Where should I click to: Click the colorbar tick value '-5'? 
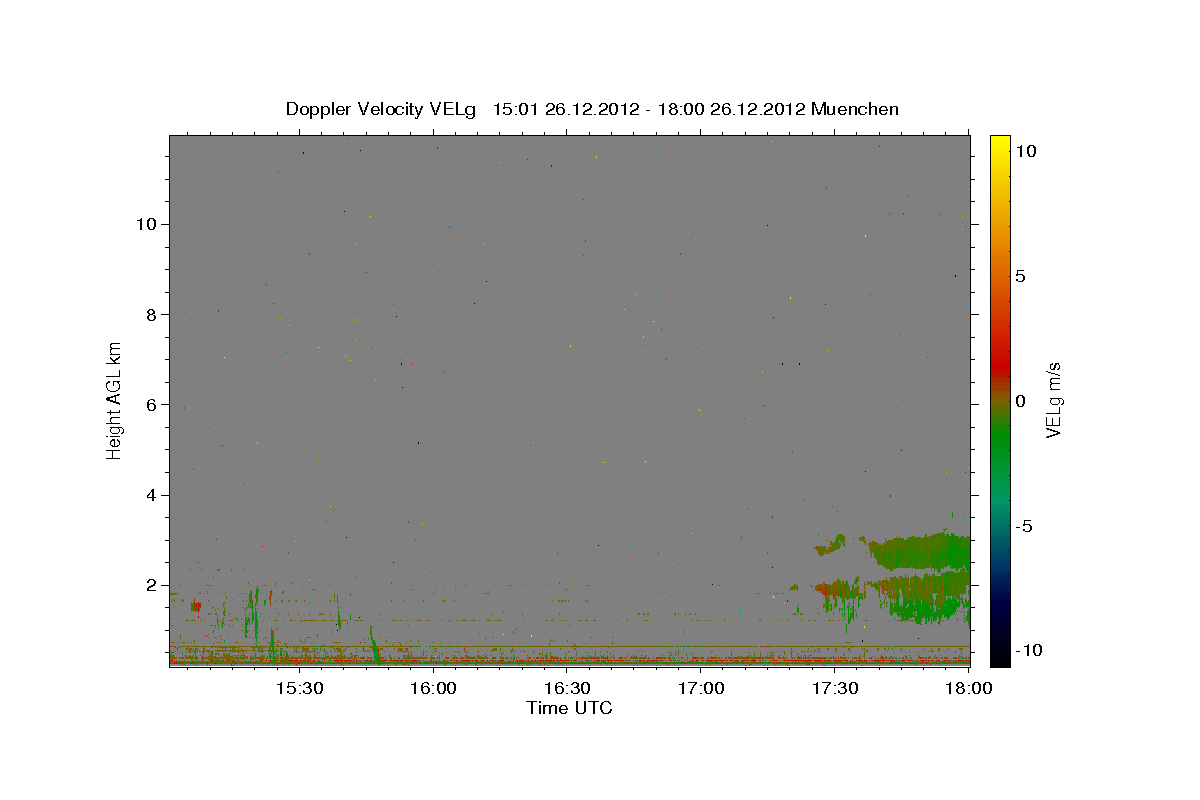click(1024, 526)
